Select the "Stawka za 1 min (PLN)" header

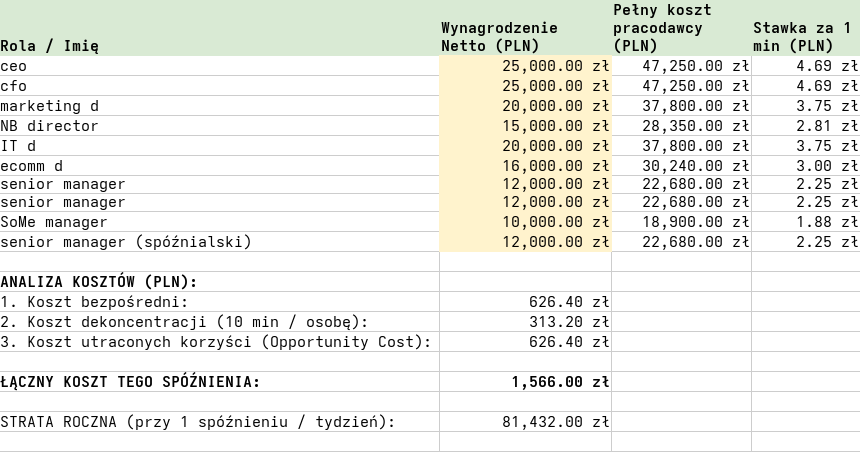[x=804, y=37]
